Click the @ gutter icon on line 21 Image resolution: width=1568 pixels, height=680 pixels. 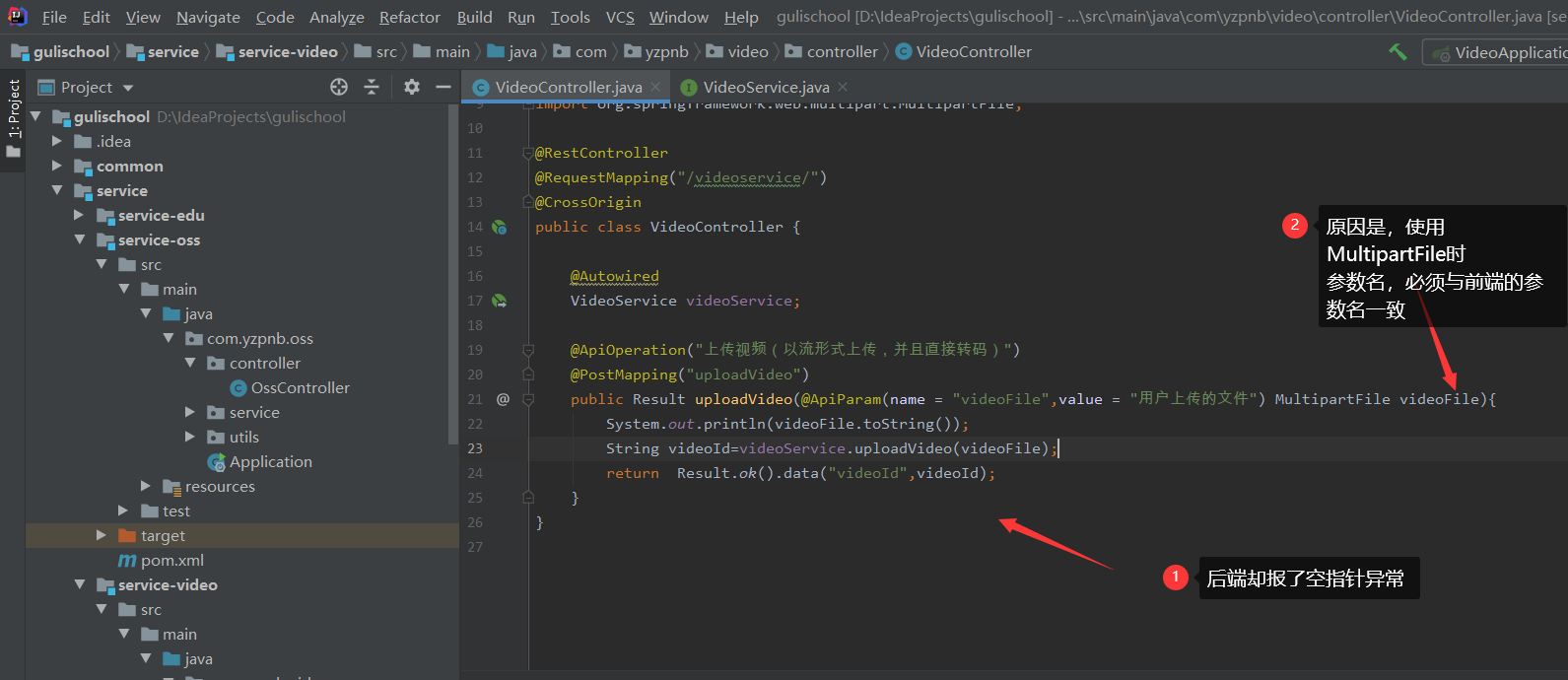(503, 399)
